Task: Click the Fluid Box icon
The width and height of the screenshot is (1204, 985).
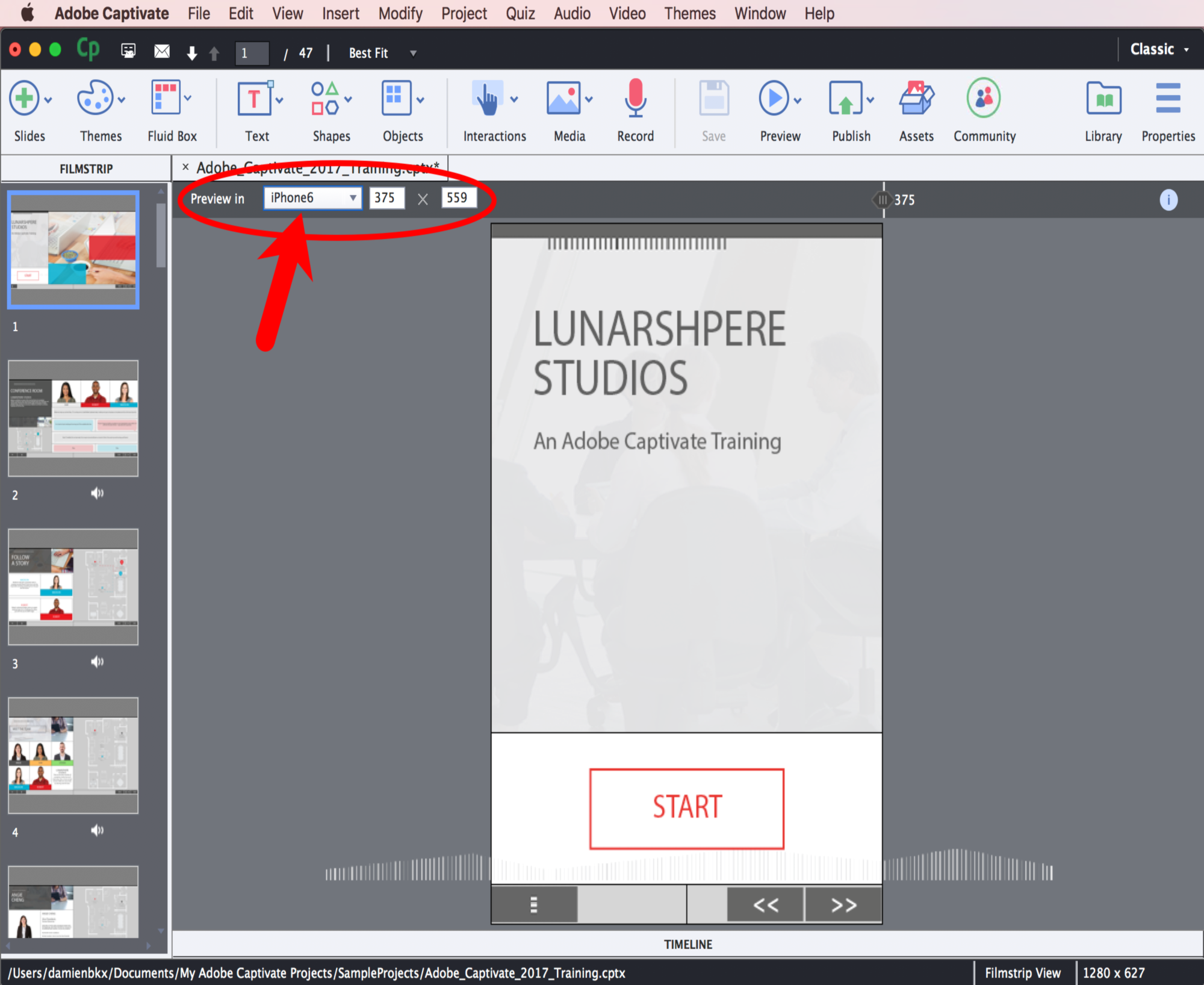Action: tap(165, 98)
